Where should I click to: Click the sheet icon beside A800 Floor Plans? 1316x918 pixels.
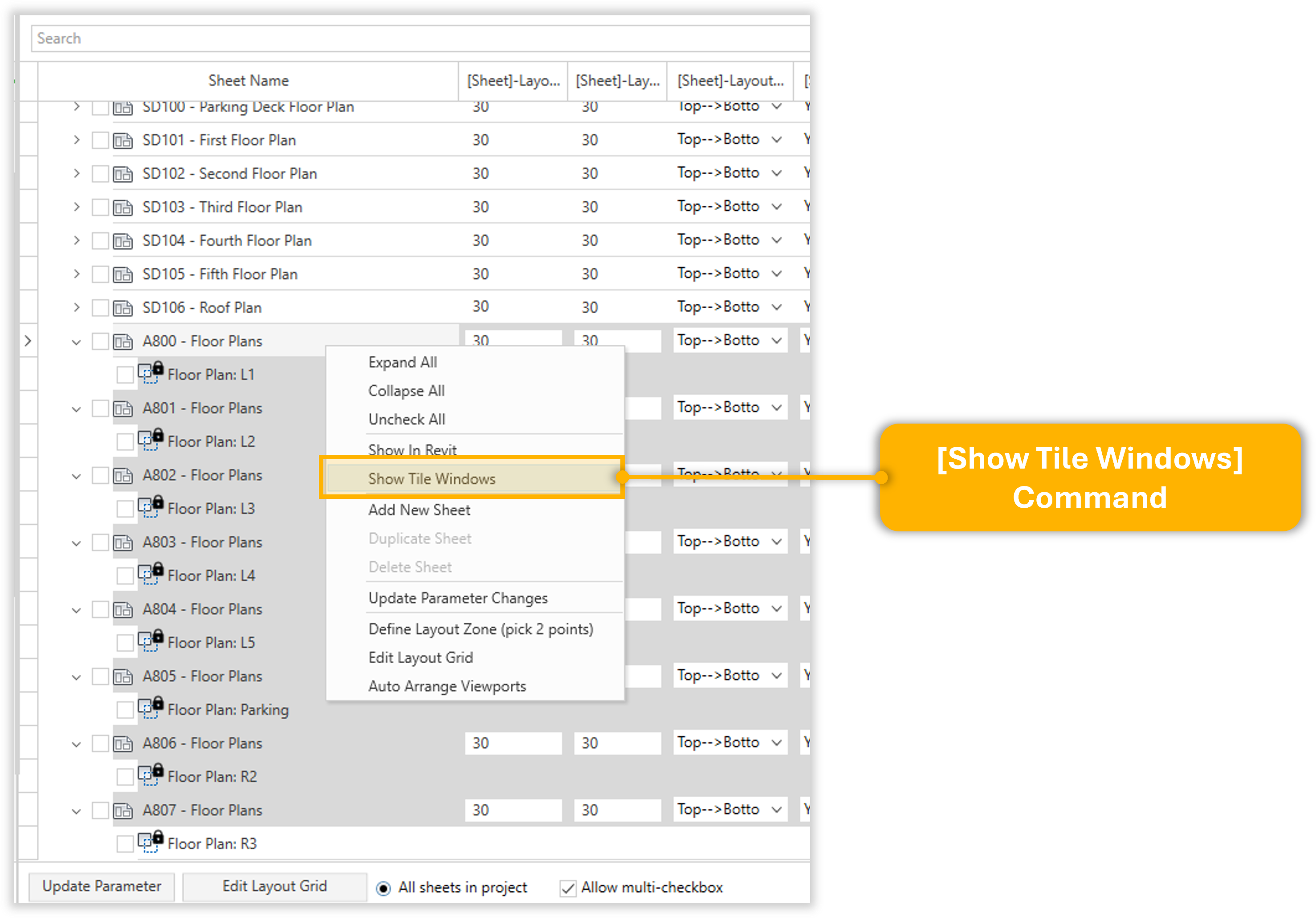tap(122, 342)
